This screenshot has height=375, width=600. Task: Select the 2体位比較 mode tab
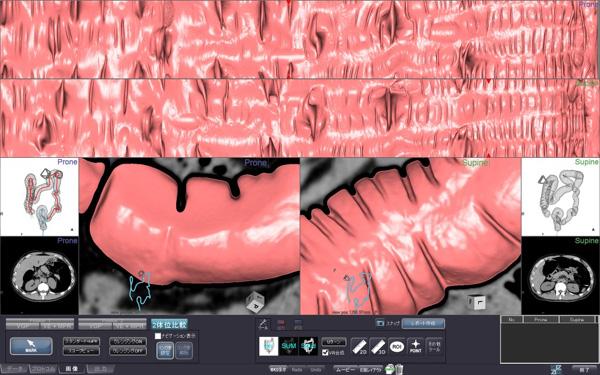point(169,324)
